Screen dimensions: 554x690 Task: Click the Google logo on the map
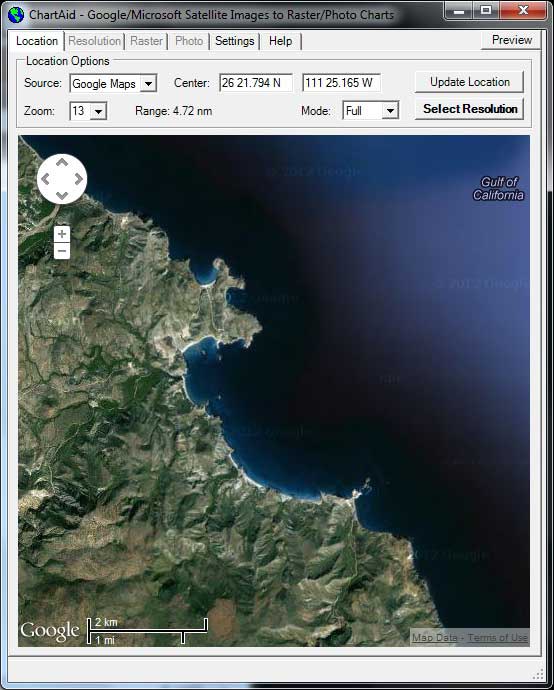coord(50,630)
